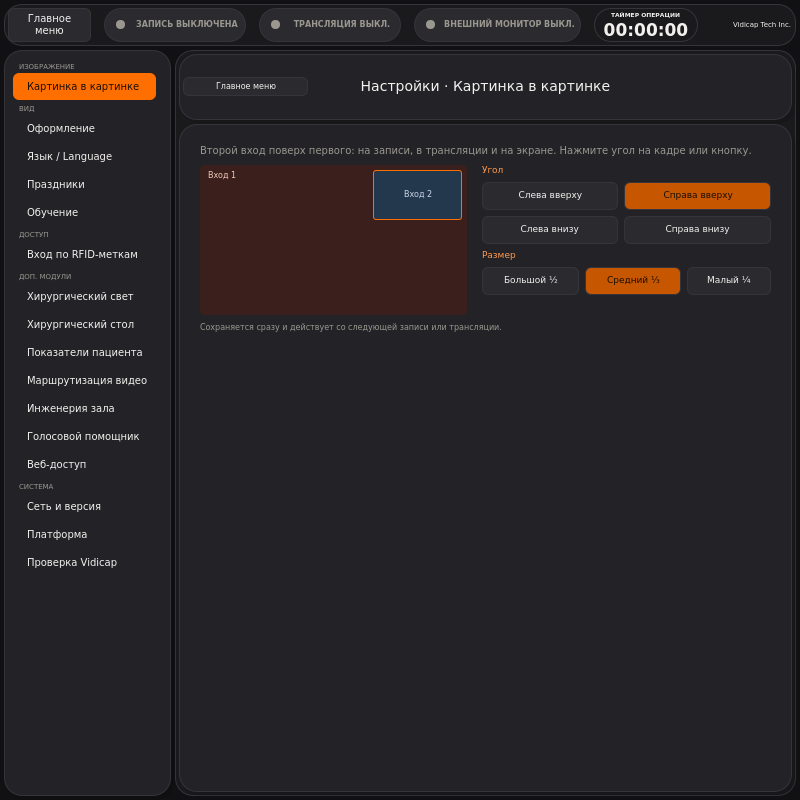
Task: Open Показатели пациента module
Action: coord(85,353)
